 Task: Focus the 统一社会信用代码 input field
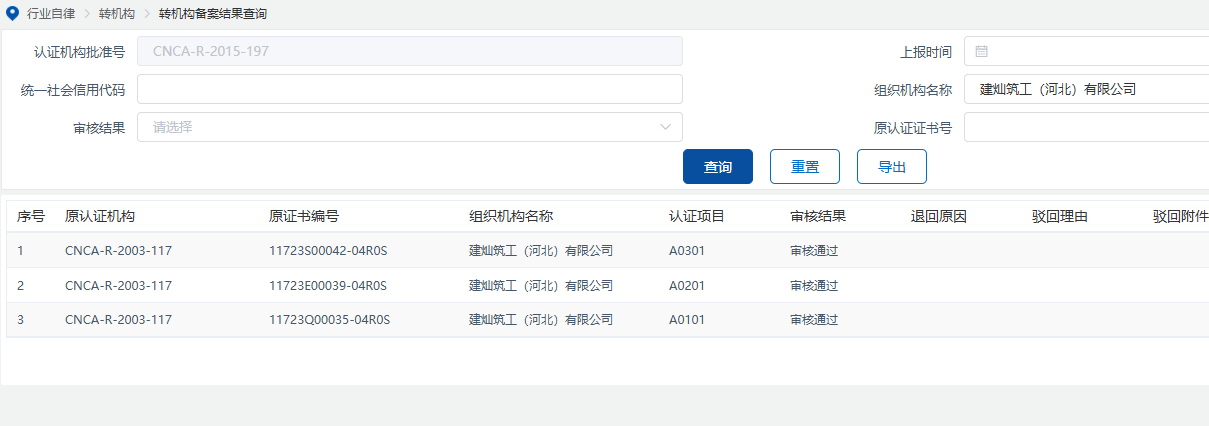409,89
